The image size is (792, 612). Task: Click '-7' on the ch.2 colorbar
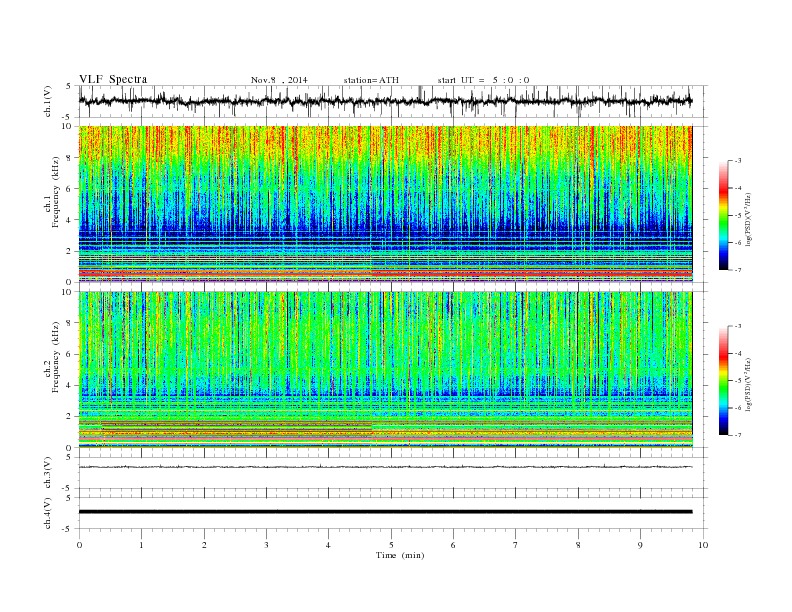(x=737, y=435)
